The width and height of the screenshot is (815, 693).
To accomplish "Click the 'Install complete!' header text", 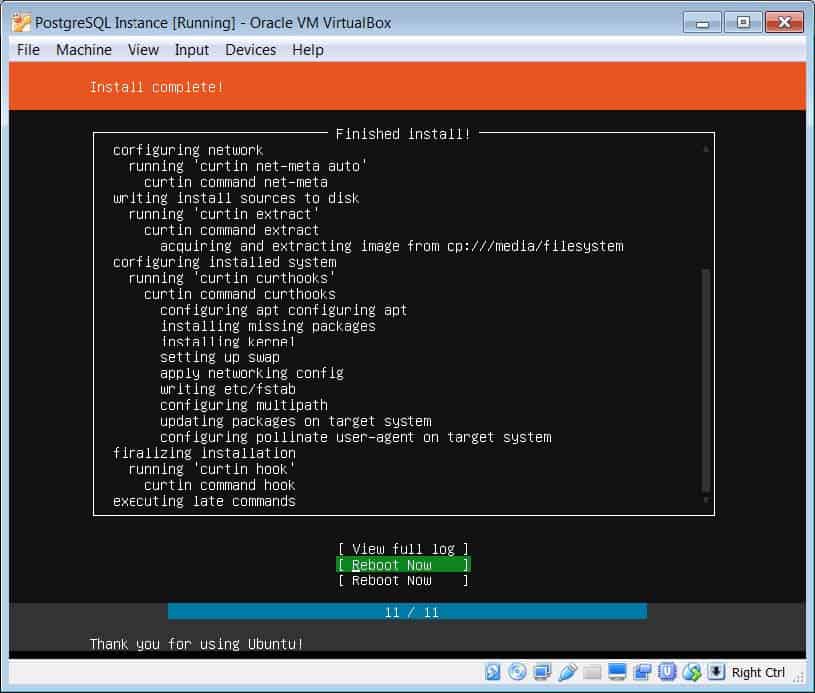I will [x=156, y=87].
